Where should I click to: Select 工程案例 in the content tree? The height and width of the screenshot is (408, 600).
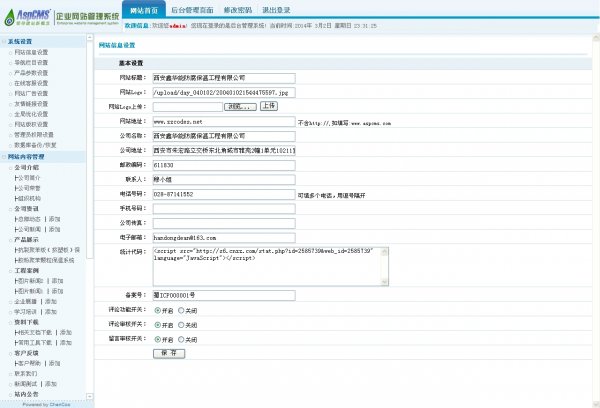[x=26, y=271]
